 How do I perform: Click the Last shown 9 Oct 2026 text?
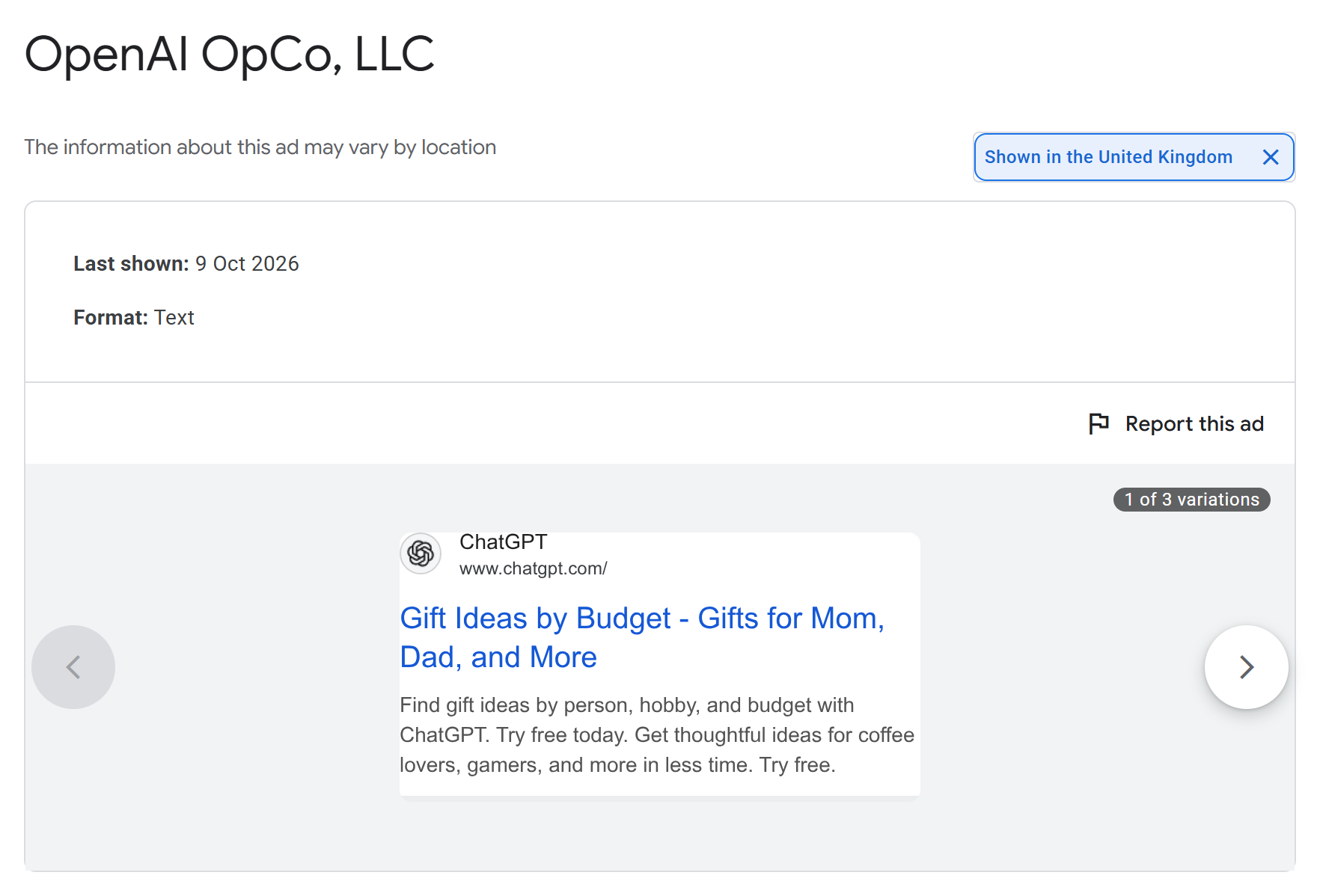(x=186, y=264)
